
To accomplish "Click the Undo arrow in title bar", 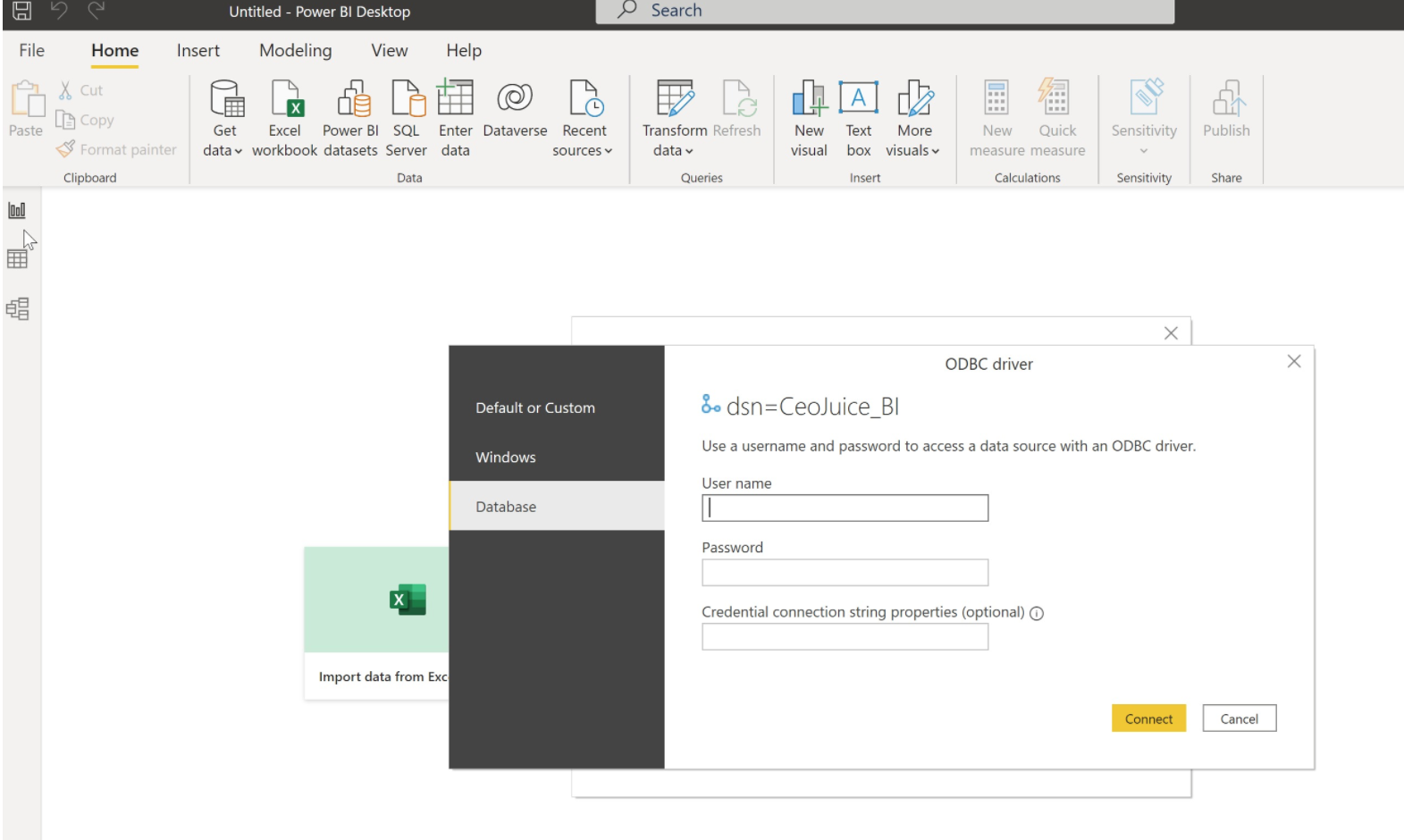I will click(59, 11).
